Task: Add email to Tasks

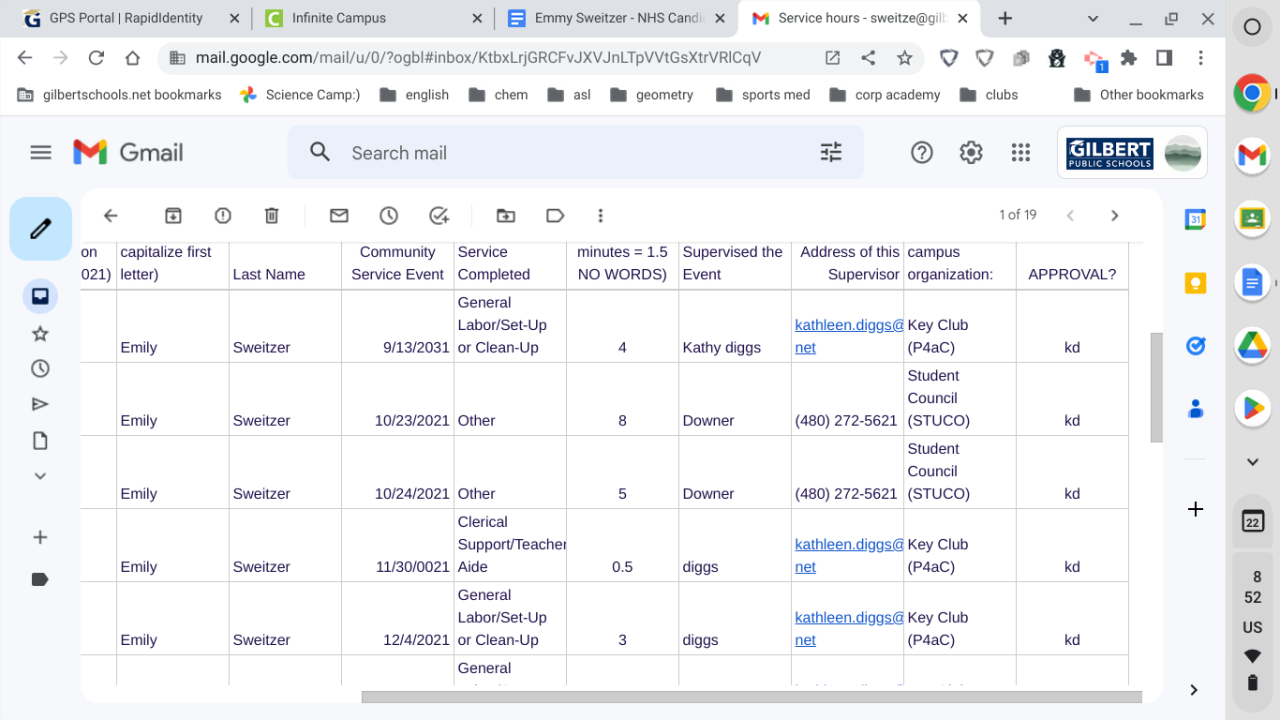Action: 439,215
